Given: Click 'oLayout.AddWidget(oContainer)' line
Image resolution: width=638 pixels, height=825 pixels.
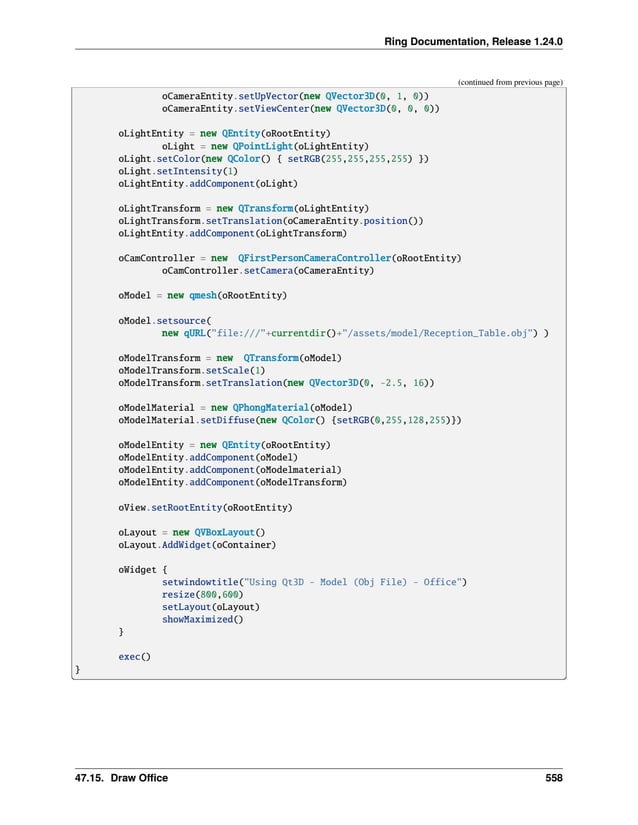Looking at the screenshot, I should click(197, 545).
